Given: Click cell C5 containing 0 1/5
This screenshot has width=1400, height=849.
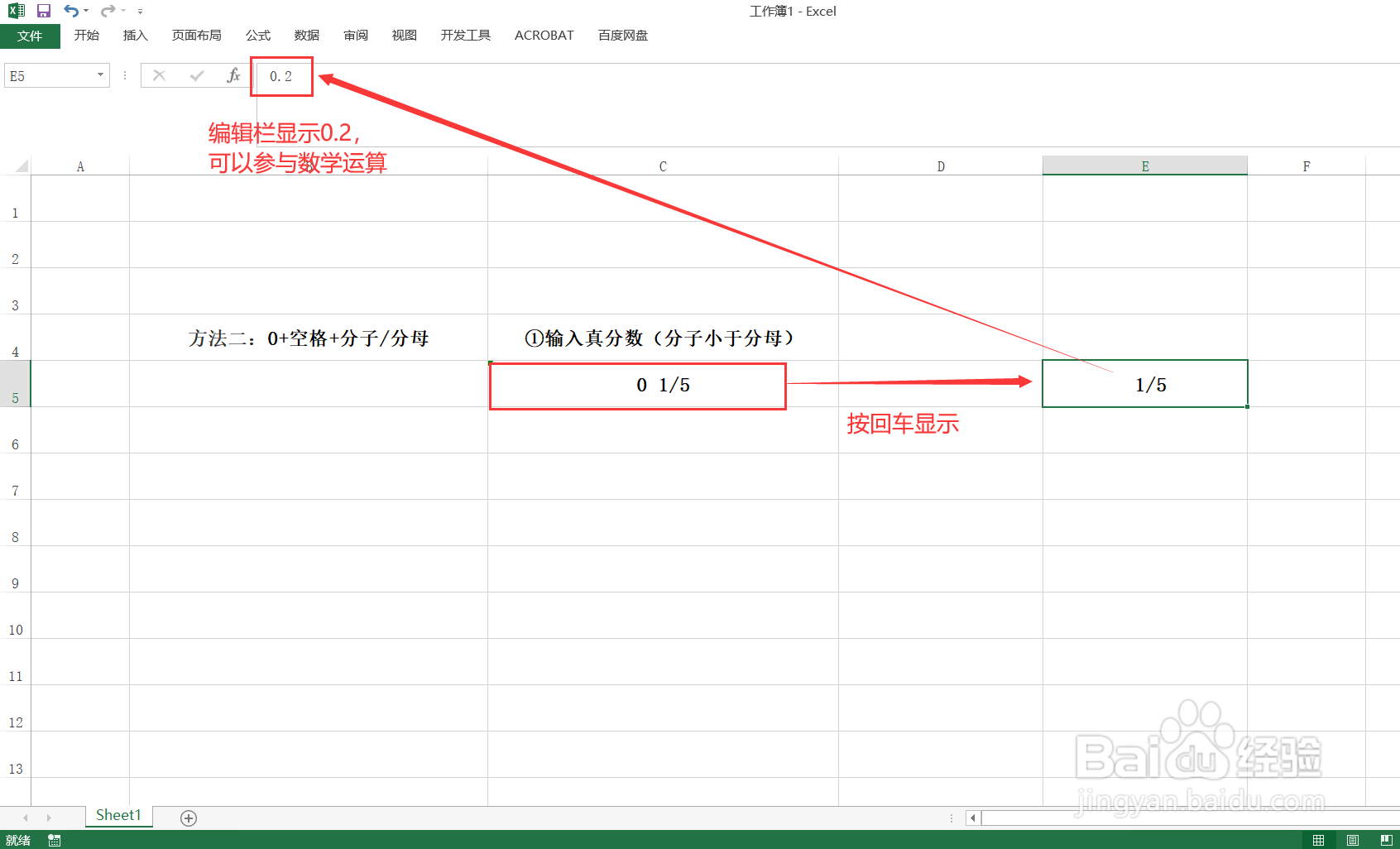Looking at the screenshot, I should coord(663,384).
